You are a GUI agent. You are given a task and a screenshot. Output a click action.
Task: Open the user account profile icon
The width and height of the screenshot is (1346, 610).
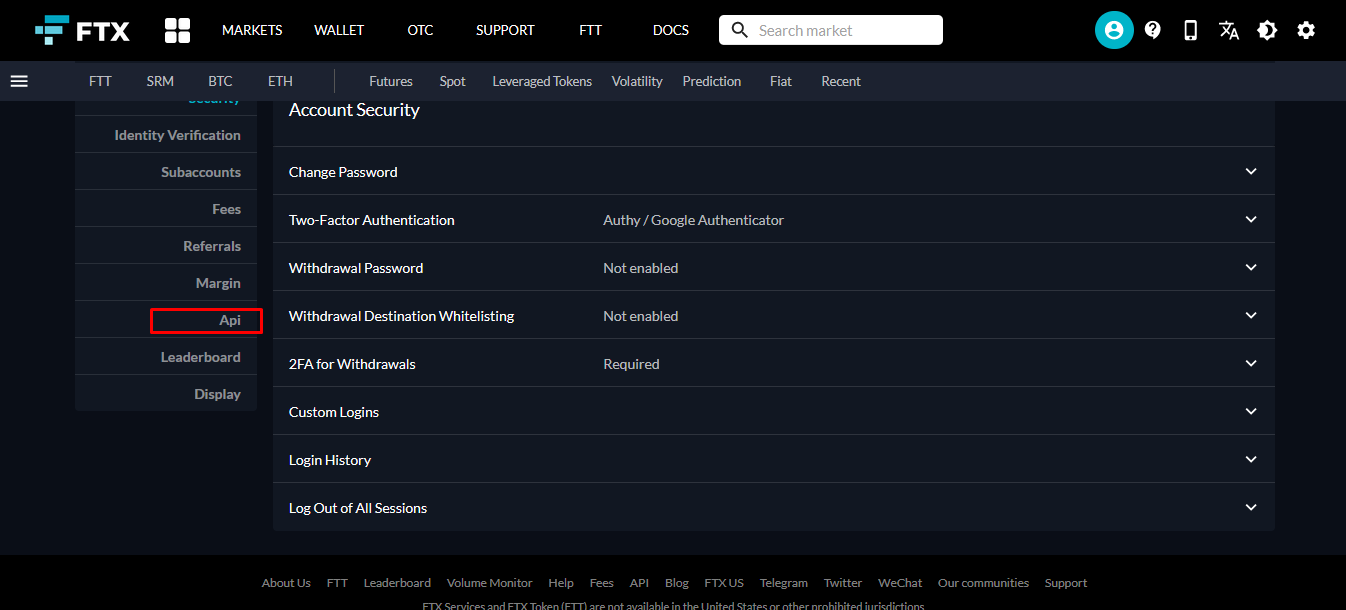coord(1113,30)
